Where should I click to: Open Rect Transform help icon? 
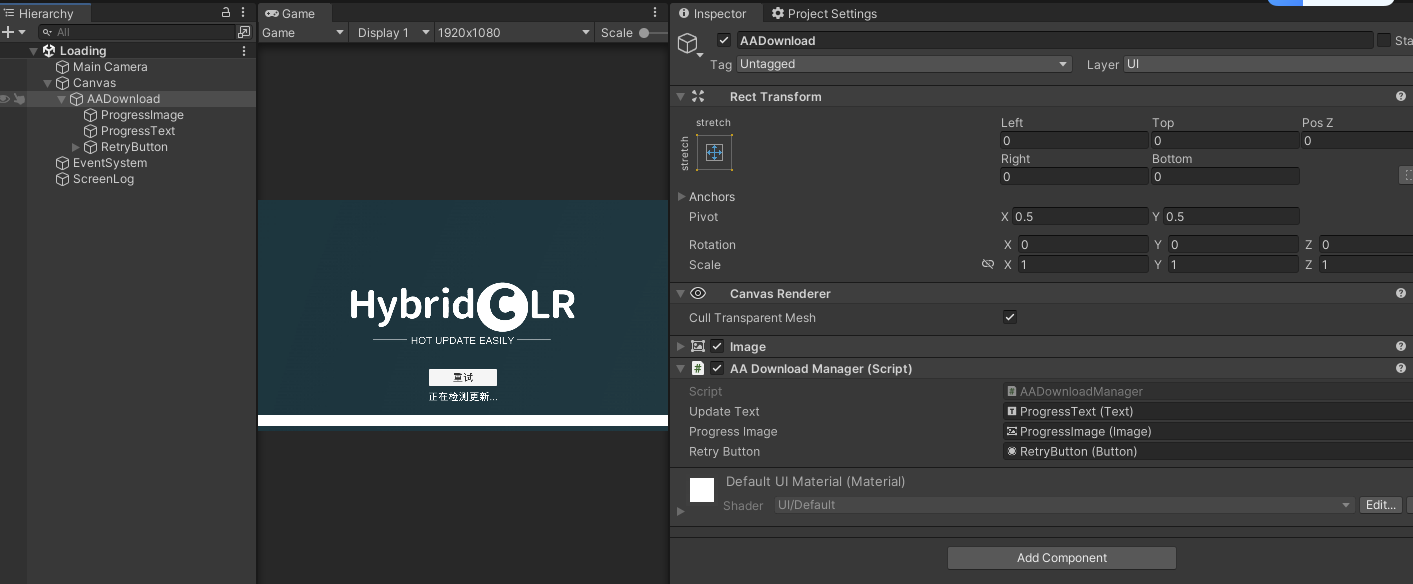[1401, 97]
